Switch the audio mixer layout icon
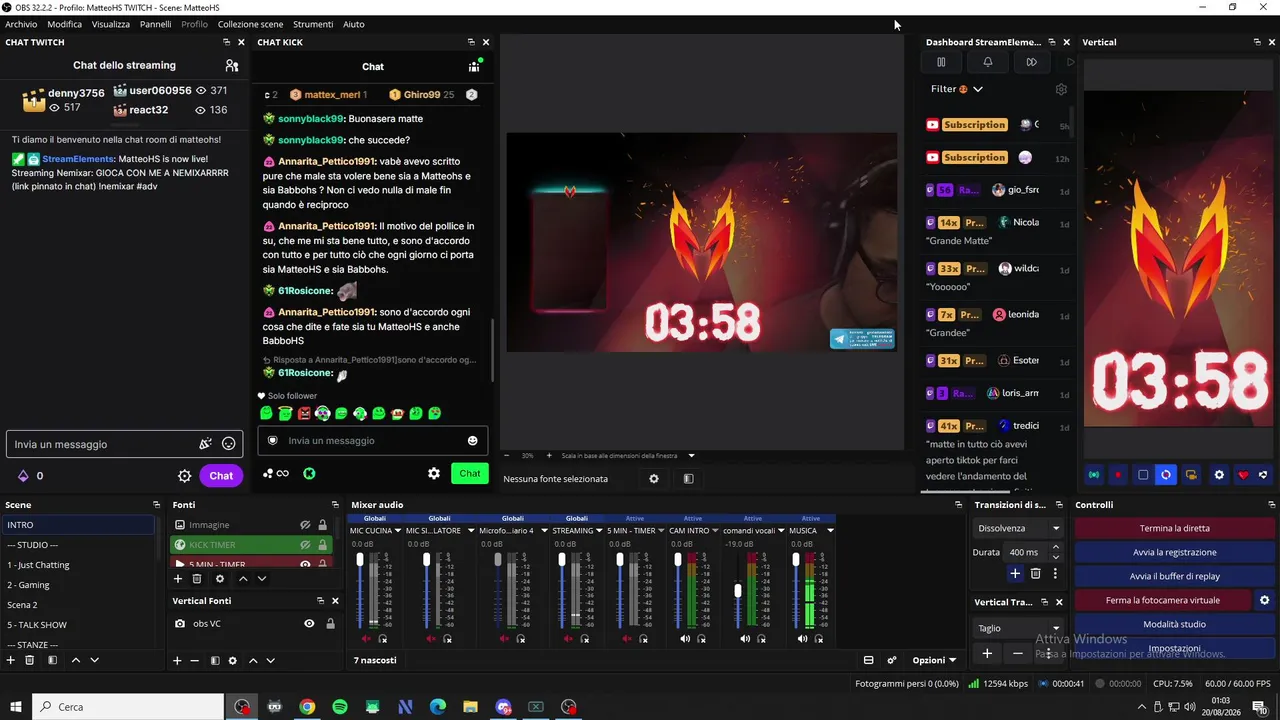Screen dimensions: 1280x720 point(868,660)
